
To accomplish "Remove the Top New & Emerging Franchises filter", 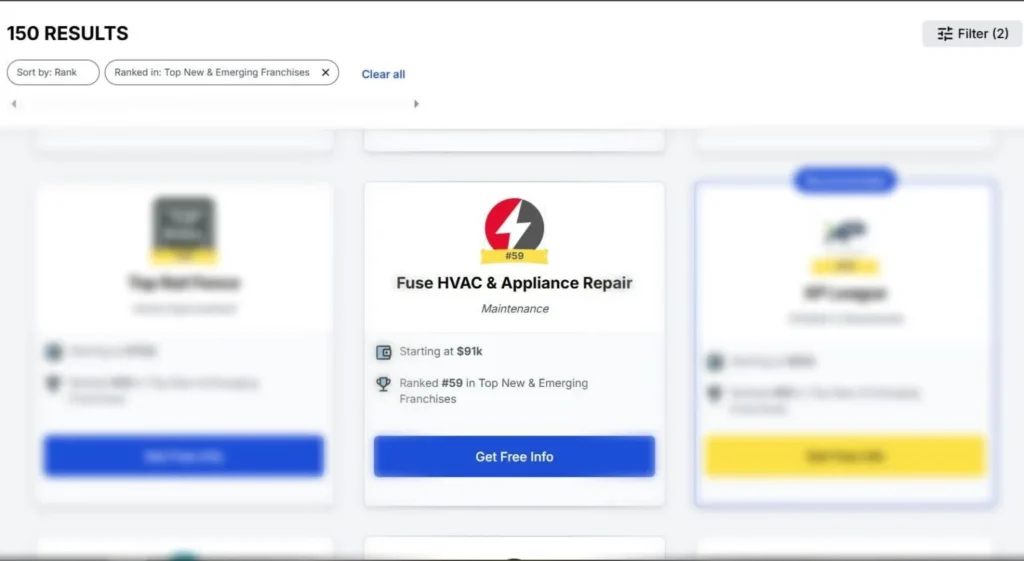I will coord(325,72).
